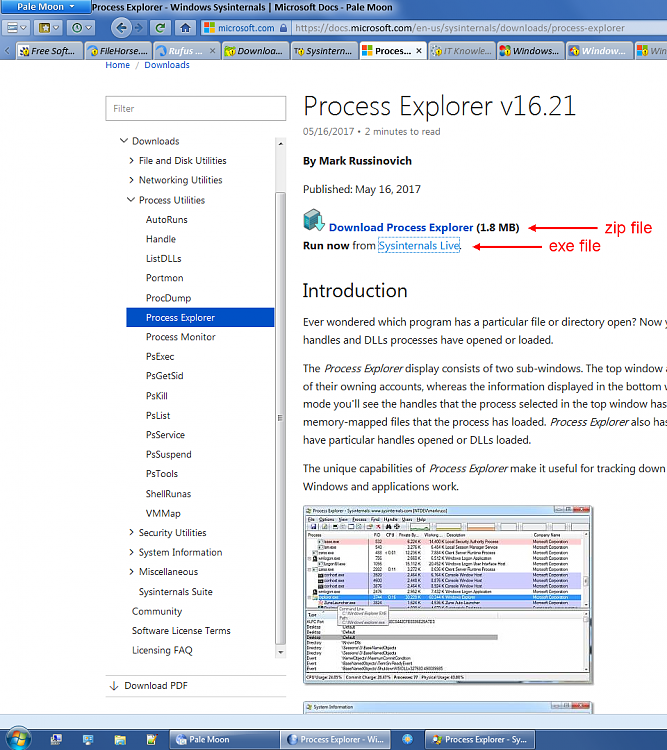
Task: Click the download computer icon
Action: tap(314, 221)
